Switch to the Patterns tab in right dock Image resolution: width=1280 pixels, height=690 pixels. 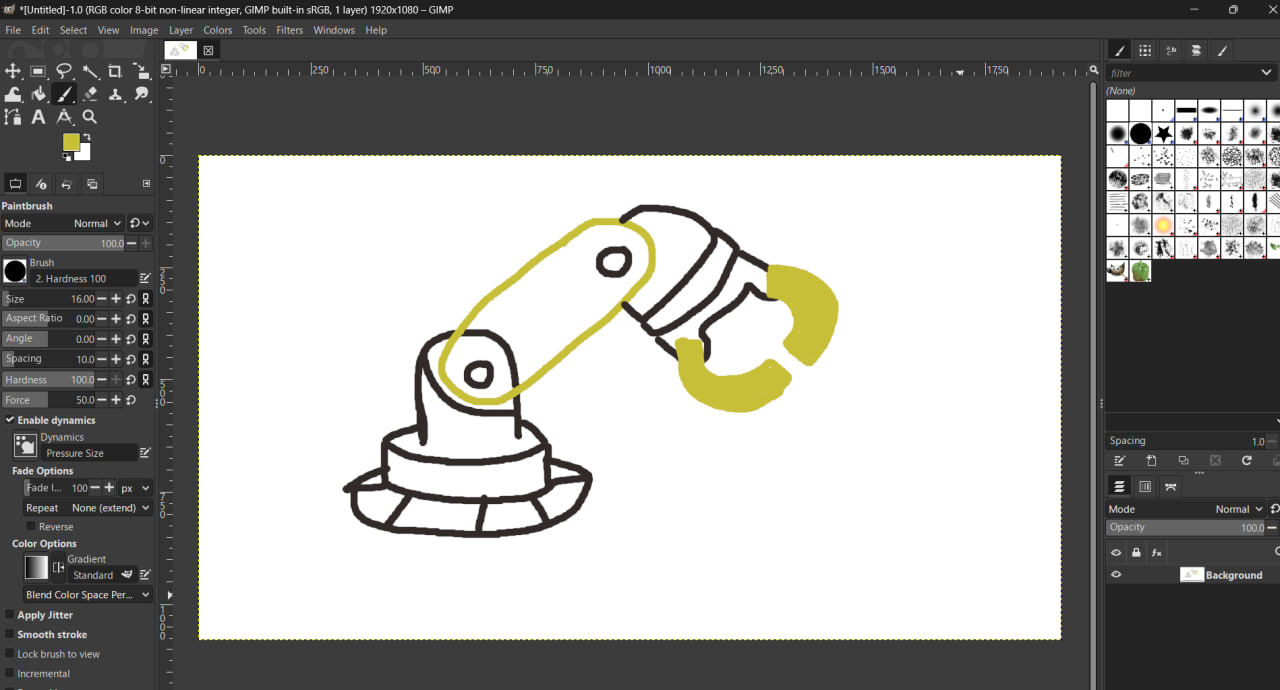(x=1145, y=50)
